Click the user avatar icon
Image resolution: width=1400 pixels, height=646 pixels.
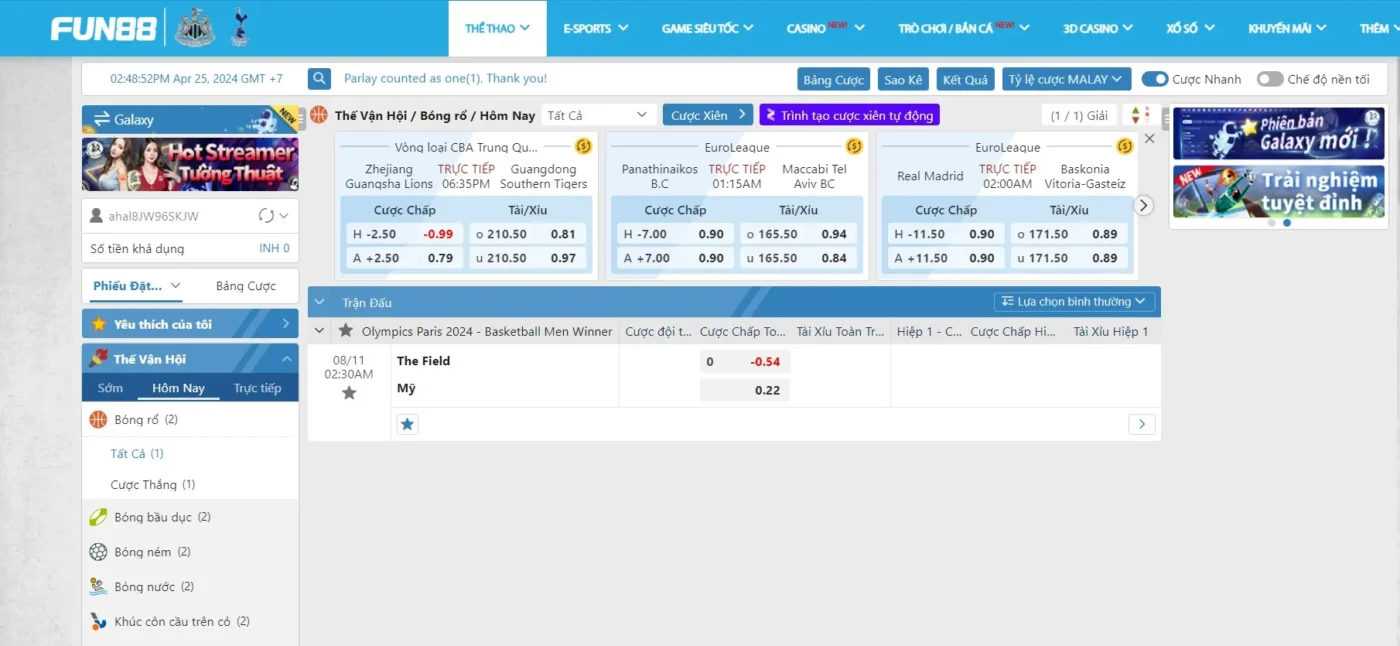[x=97, y=216]
